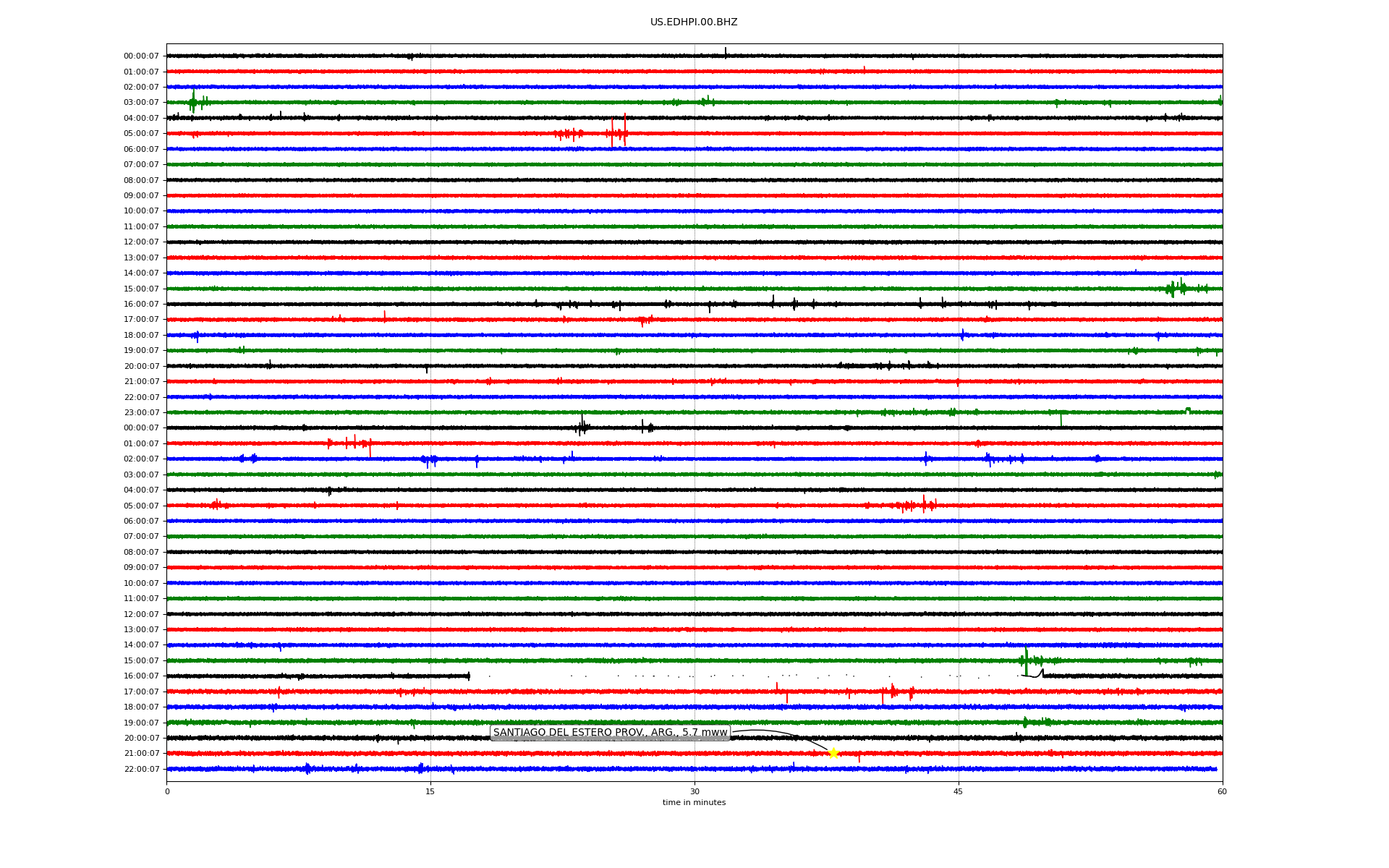Click the tall red spike pair on the upper 05:00:07 trace
Viewport: 1389px width, 868px height.
point(619,132)
